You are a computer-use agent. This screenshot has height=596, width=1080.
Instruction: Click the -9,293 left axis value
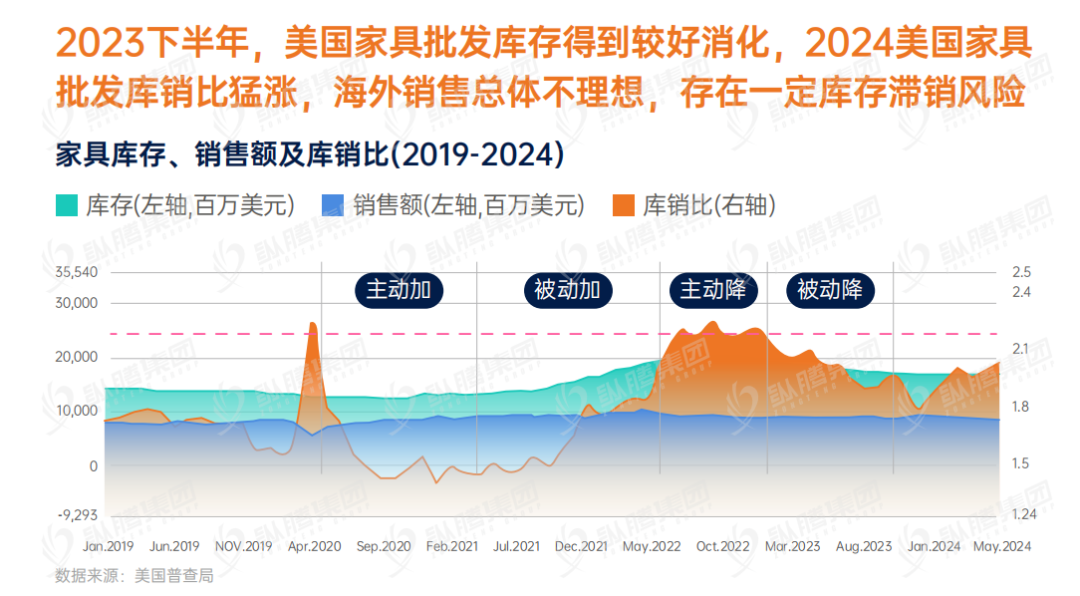click(77, 515)
